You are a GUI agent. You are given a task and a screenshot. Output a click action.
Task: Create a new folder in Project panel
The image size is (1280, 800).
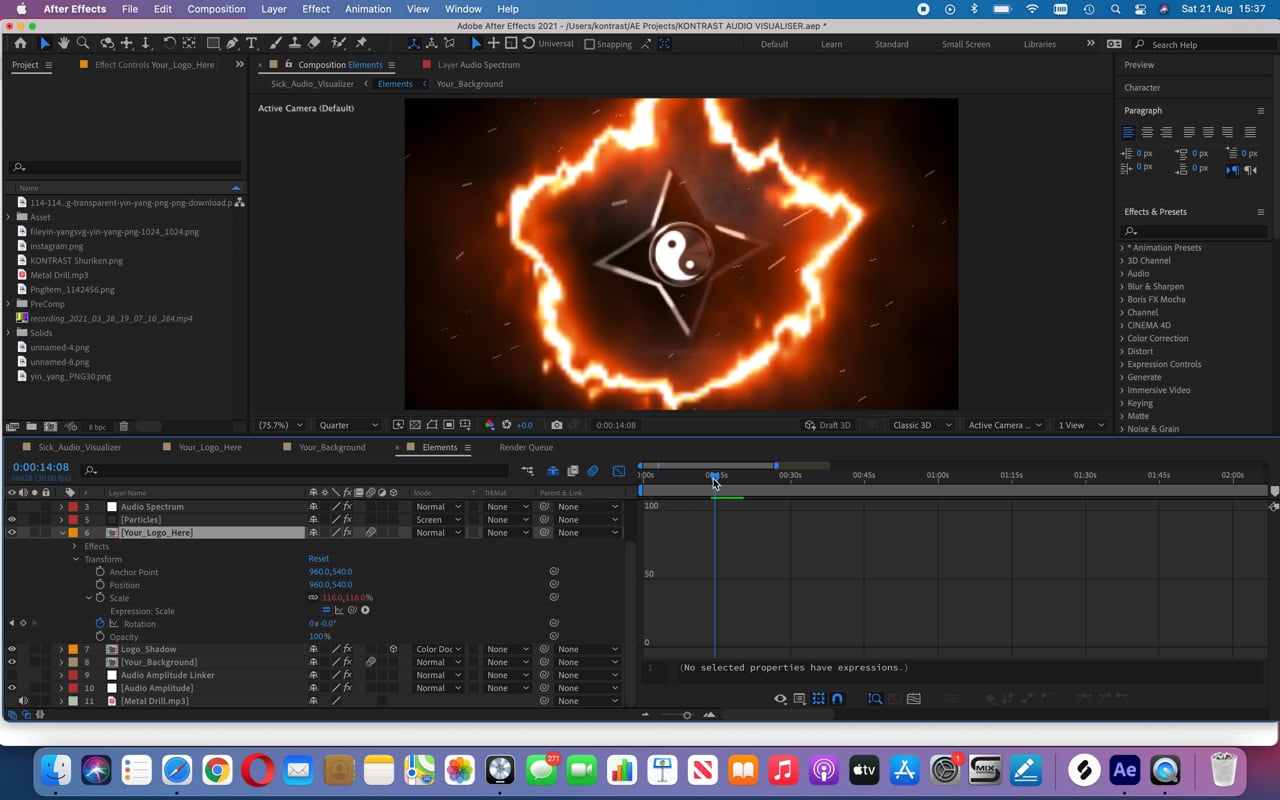(31, 427)
